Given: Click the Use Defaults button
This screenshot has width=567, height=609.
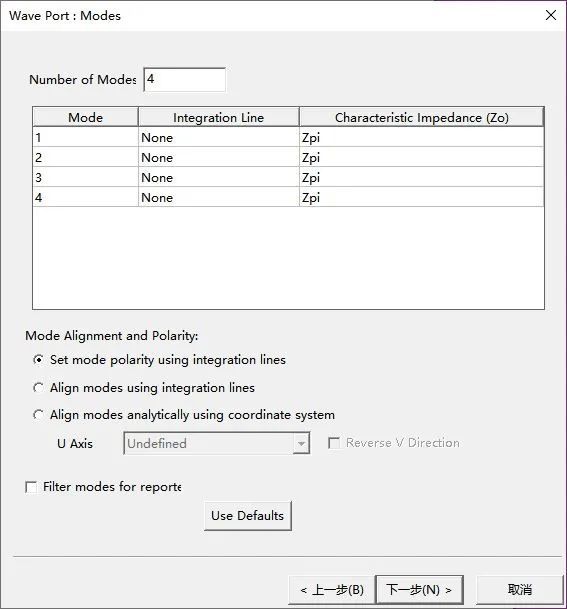Looking at the screenshot, I should 248,516.
